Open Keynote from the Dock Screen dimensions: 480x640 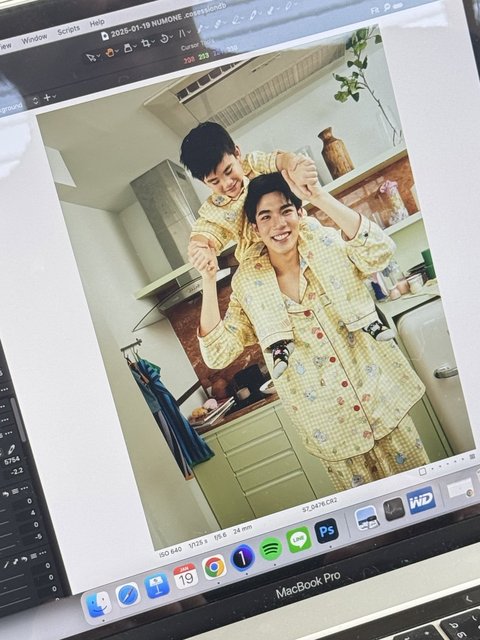click(x=157, y=586)
